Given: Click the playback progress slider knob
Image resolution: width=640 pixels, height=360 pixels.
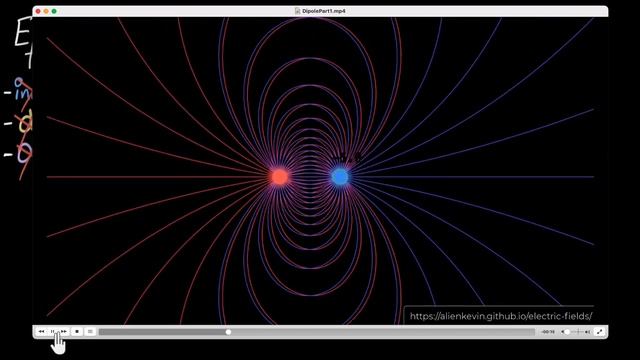Looking at the screenshot, I should (229, 332).
